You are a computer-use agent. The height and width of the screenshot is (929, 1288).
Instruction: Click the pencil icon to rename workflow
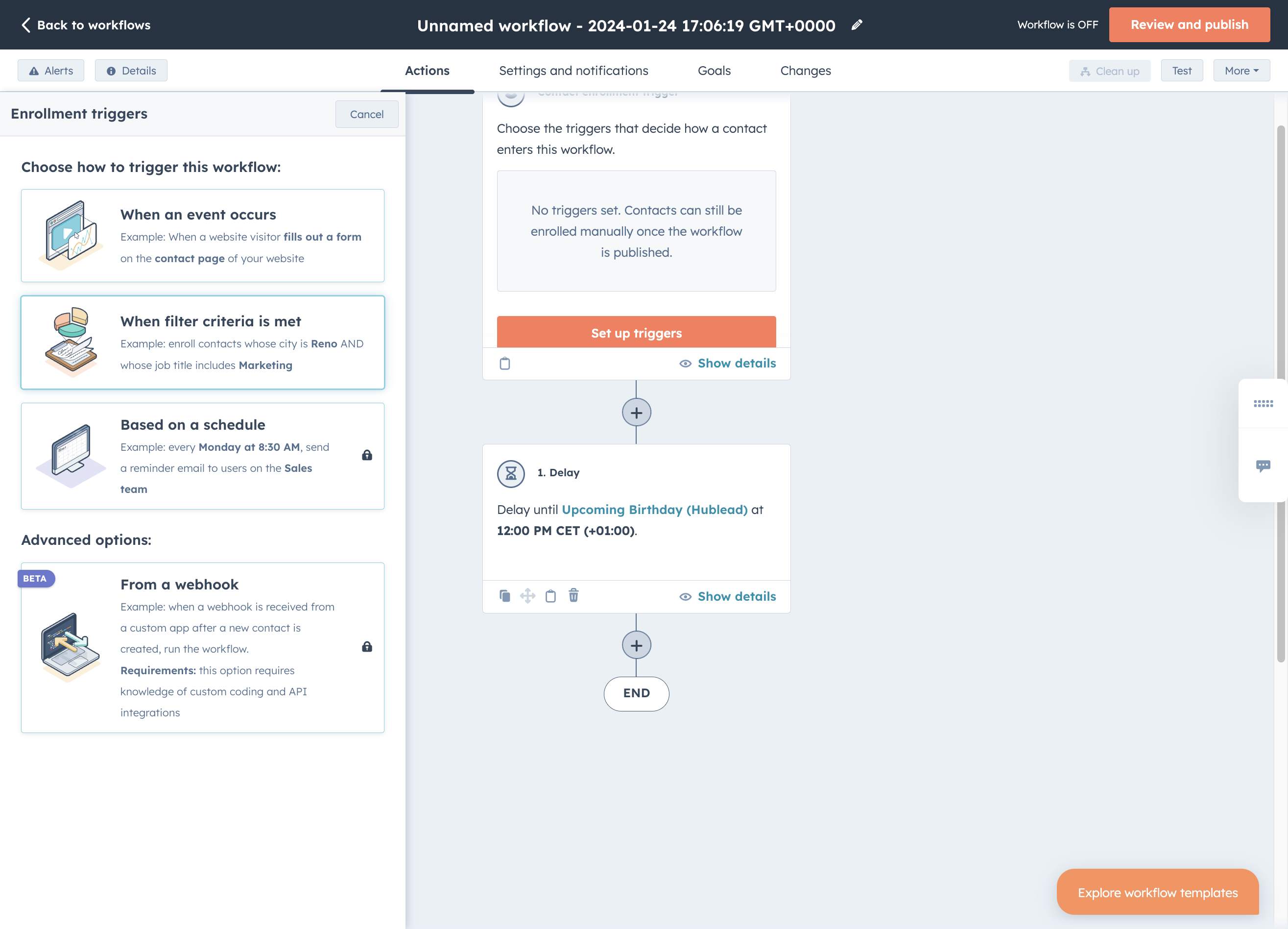click(857, 24)
